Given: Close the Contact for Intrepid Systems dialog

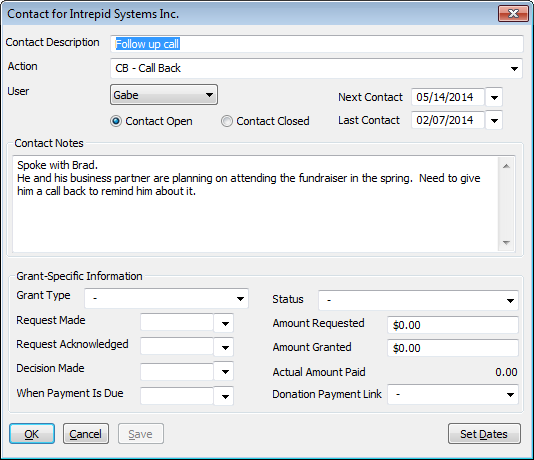Looking at the screenshot, I should [x=513, y=14].
